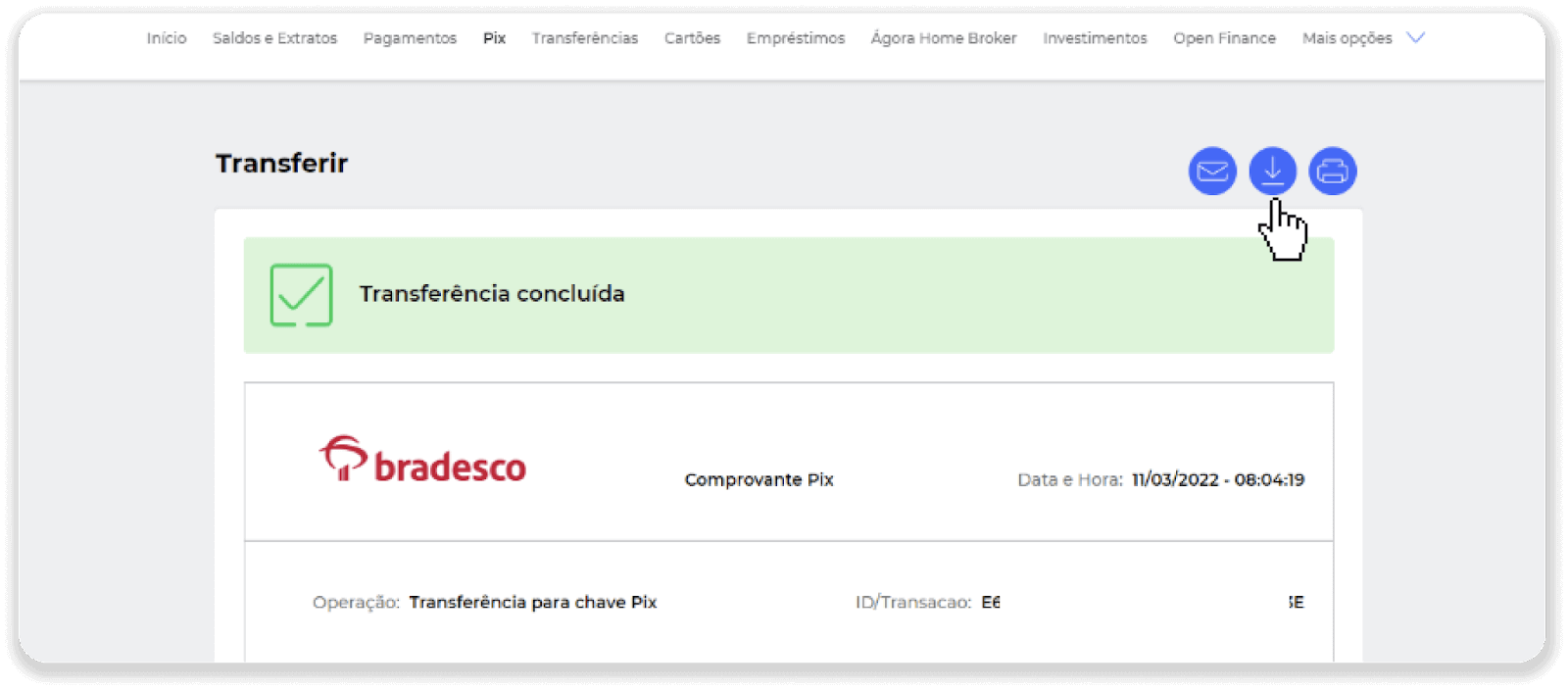Go to Investimentos

(1095, 38)
